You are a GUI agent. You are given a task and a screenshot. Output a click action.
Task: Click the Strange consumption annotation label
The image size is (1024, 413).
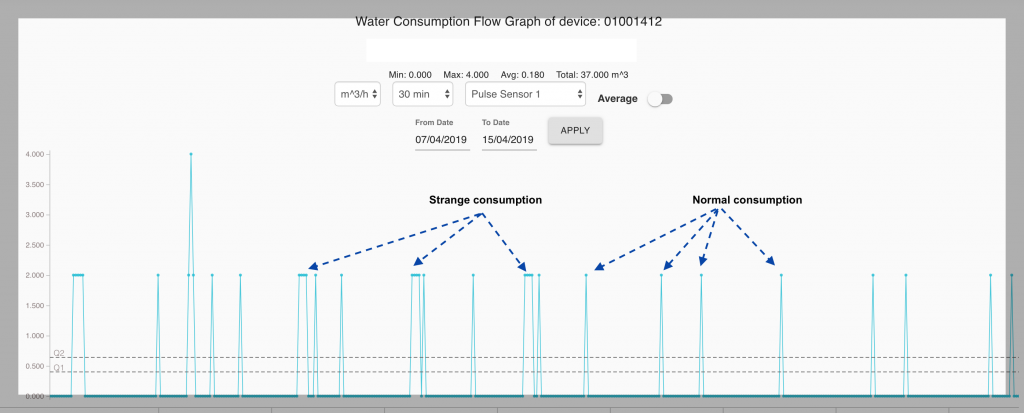pos(485,200)
